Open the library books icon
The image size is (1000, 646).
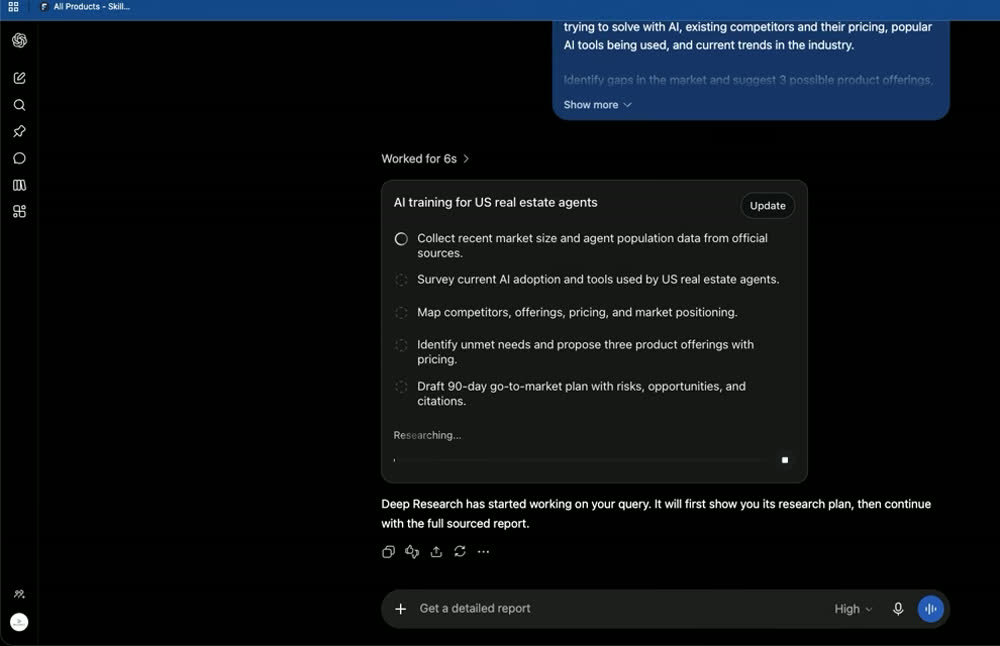(x=19, y=185)
